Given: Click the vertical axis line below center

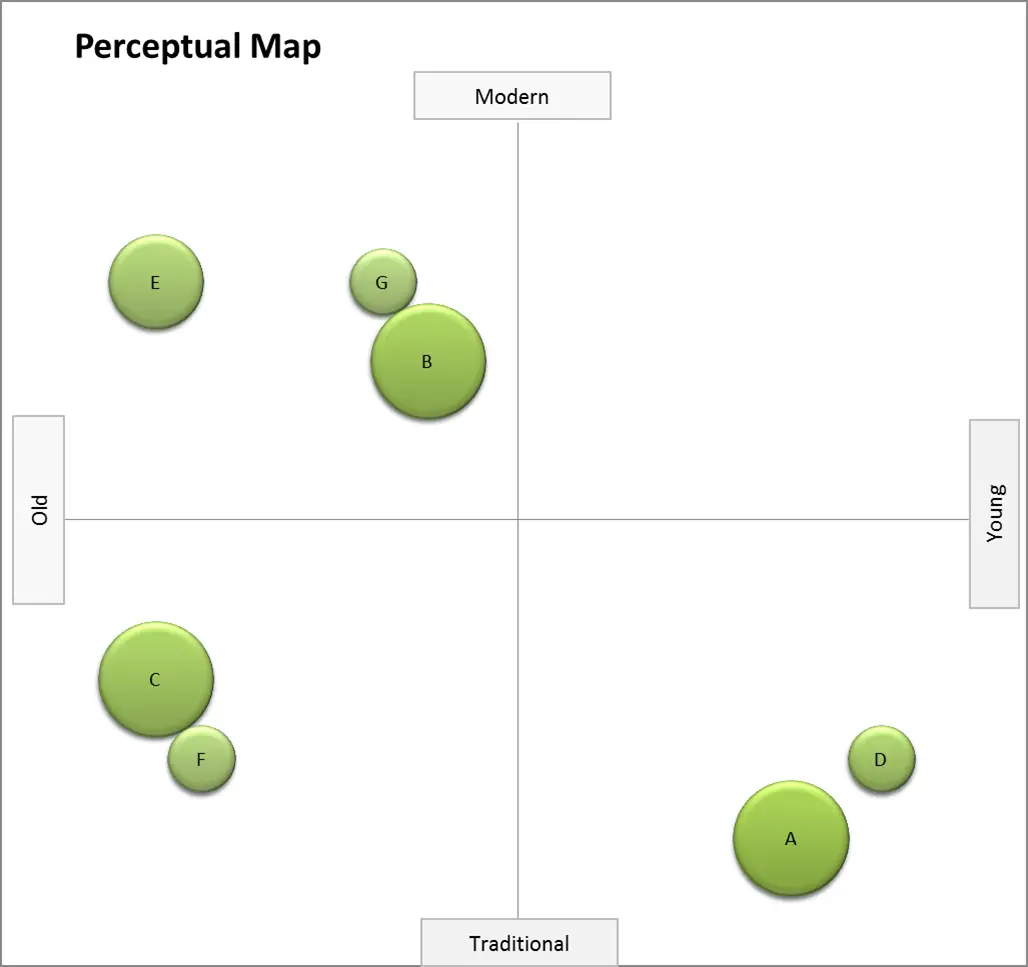Looking at the screenshot, I should coord(518,719).
